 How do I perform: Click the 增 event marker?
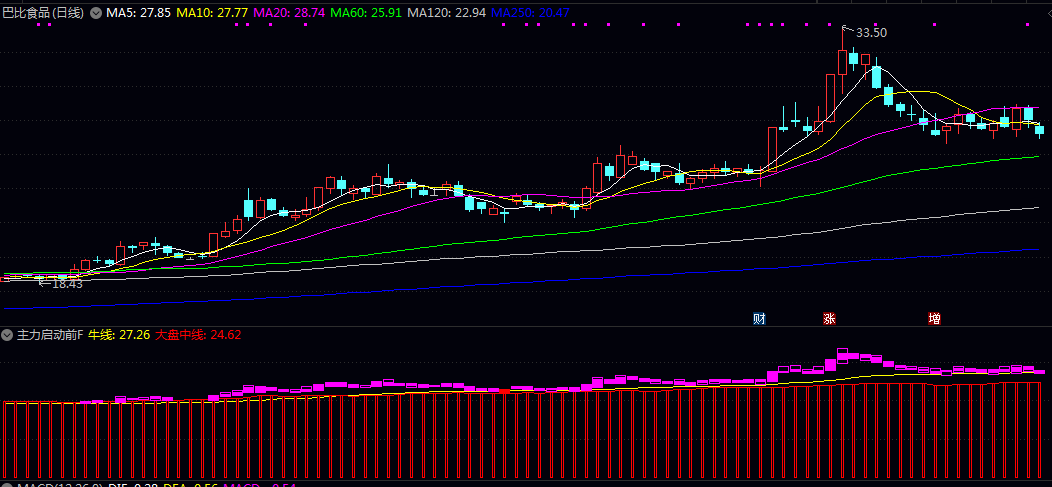pos(934,318)
